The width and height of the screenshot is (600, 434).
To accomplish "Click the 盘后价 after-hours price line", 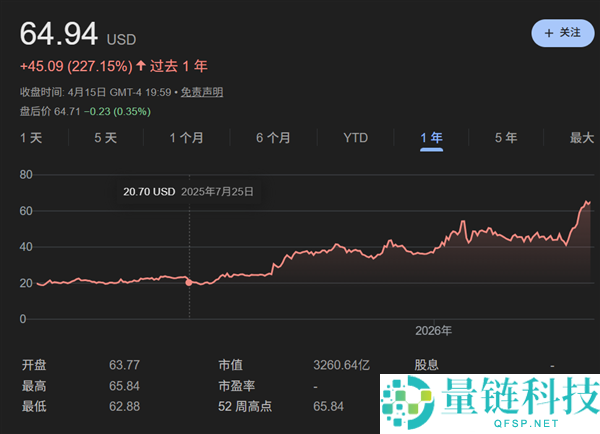I will 85,111.
